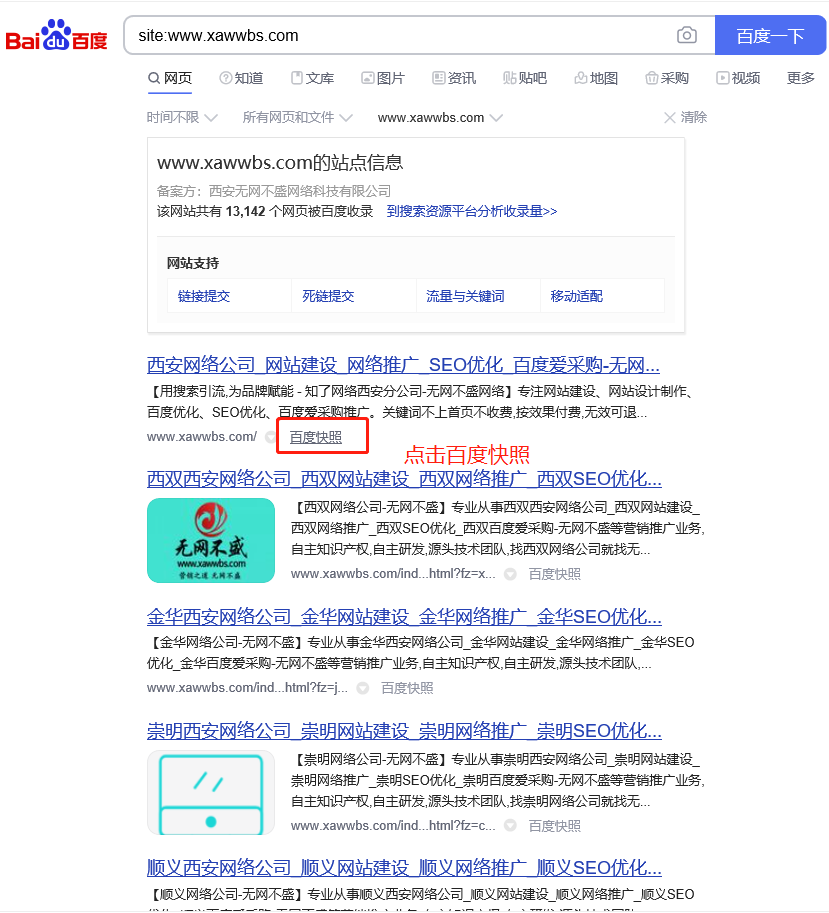
Task: Open the 文库 tab
Action: tap(313, 78)
